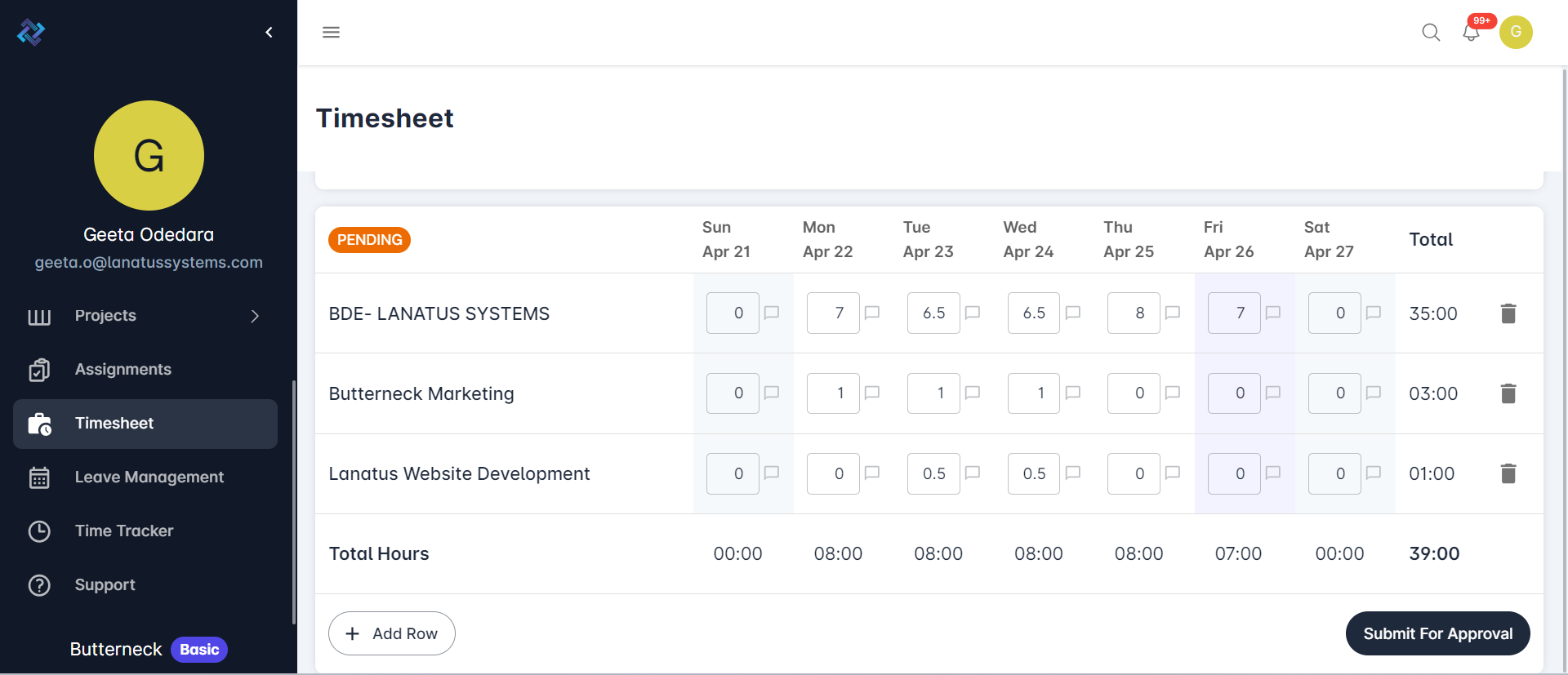Screen dimensions: 1568x675
Task: Toggle the hamburger menu
Action: click(x=331, y=33)
